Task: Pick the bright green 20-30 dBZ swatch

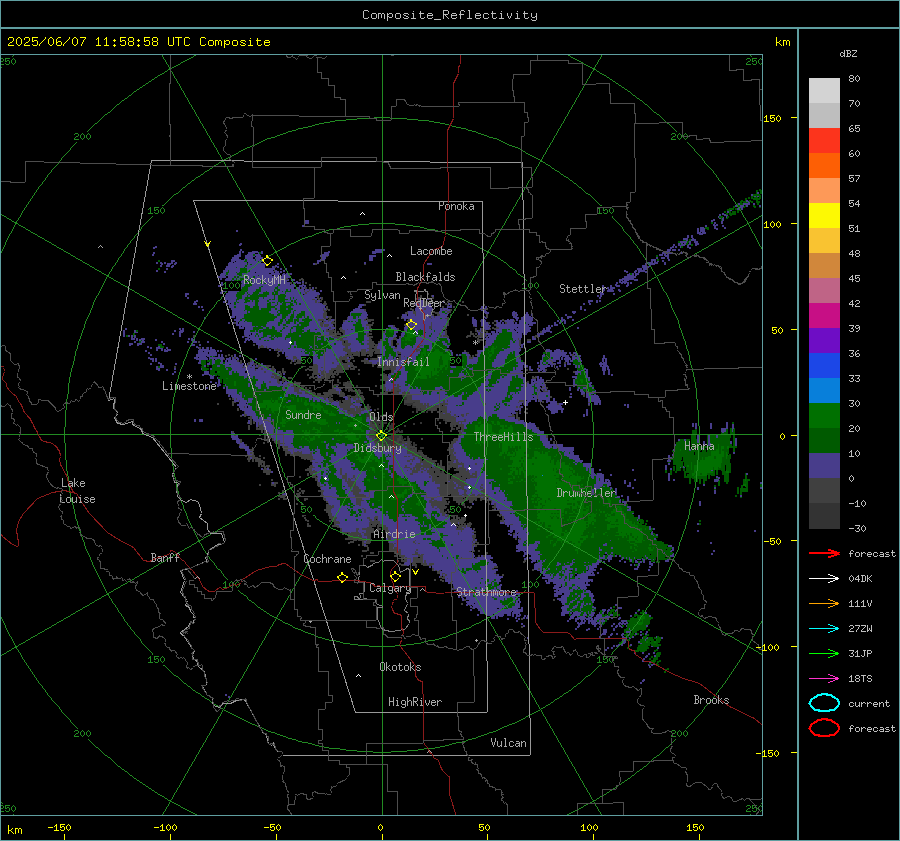Action: tap(824, 416)
